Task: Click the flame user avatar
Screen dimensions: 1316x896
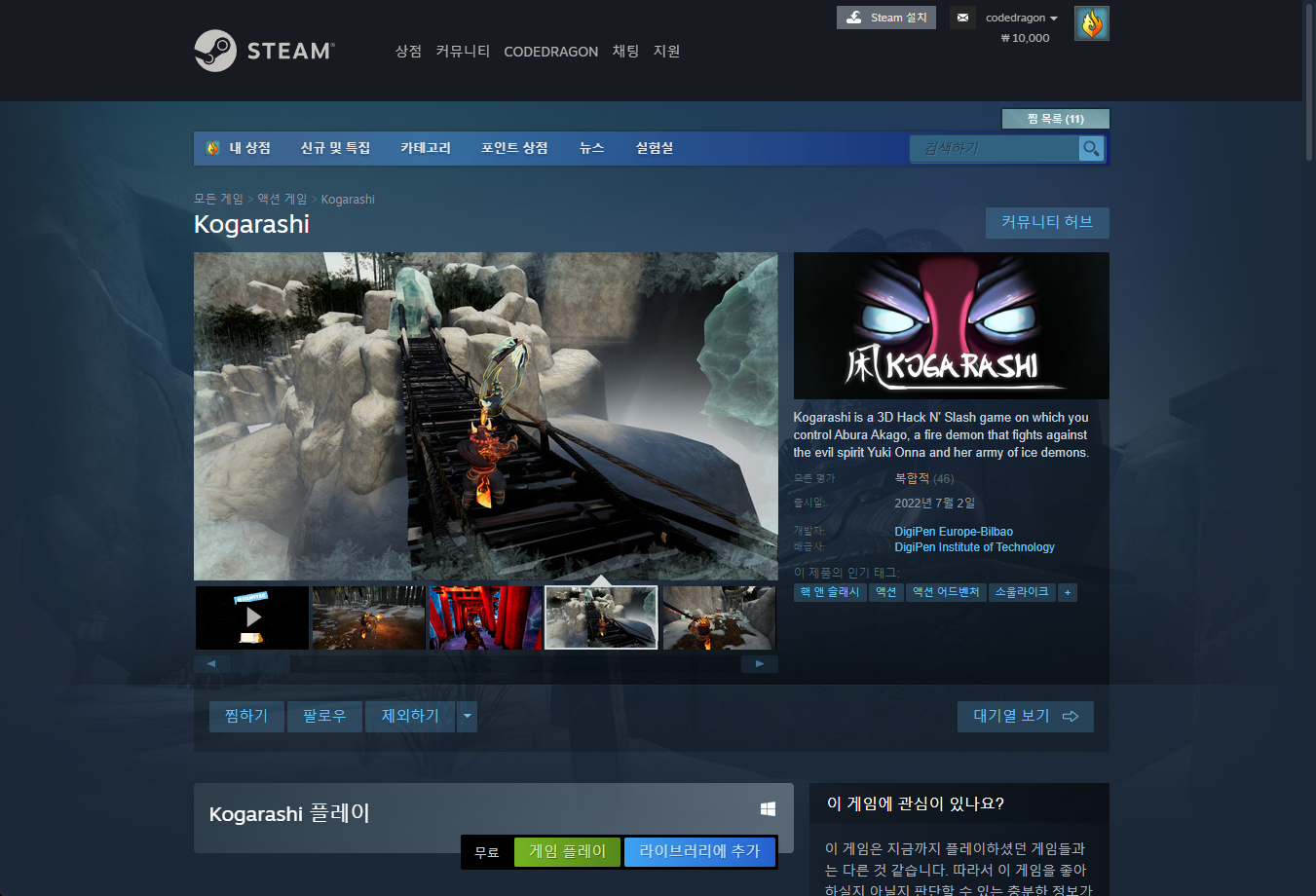Action: coord(1092,23)
